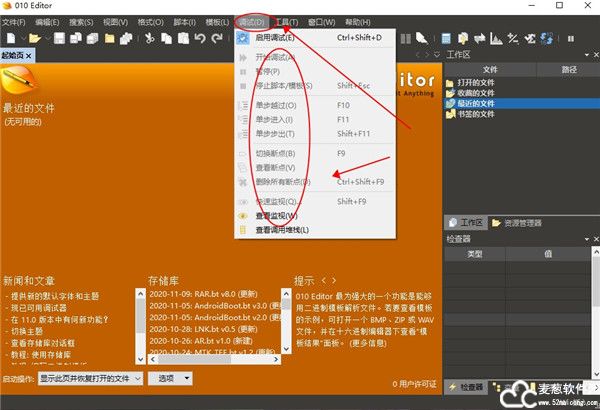
Task: Open news link 提供新的默认字体和主题
Action: coord(55,296)
